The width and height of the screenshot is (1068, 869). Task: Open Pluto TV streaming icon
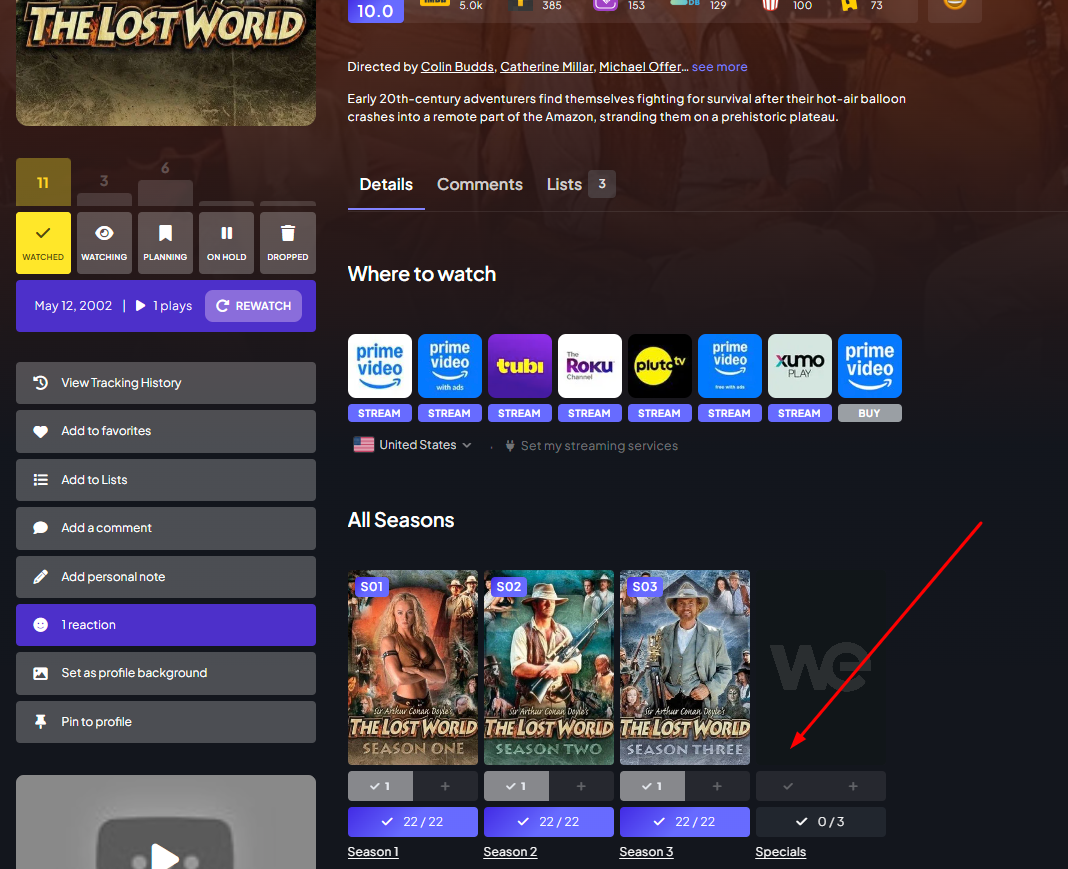pyautogui.click(x=659, y=366)
